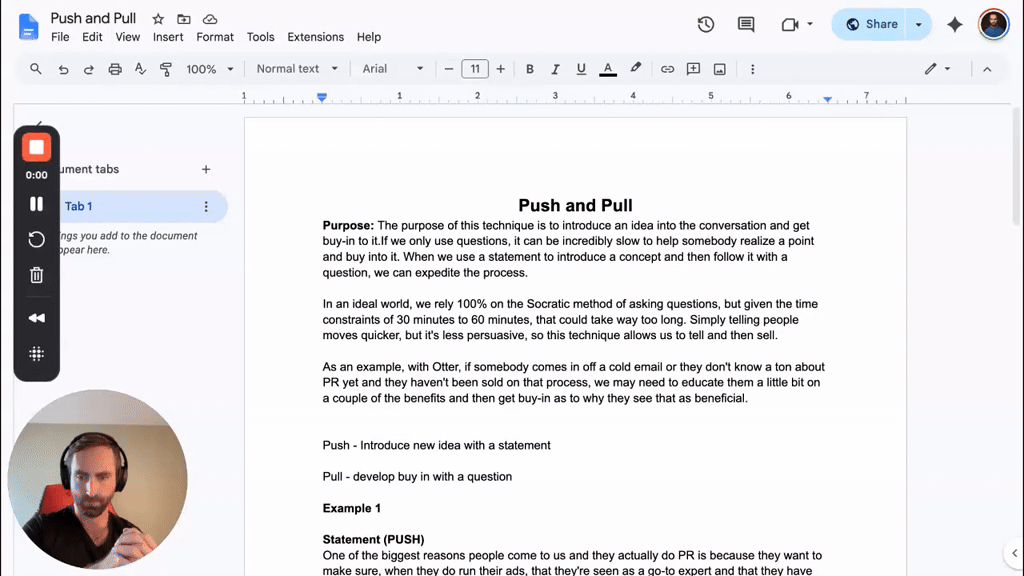
Task: Search the menus with magnifier icon
Action: 36,69
